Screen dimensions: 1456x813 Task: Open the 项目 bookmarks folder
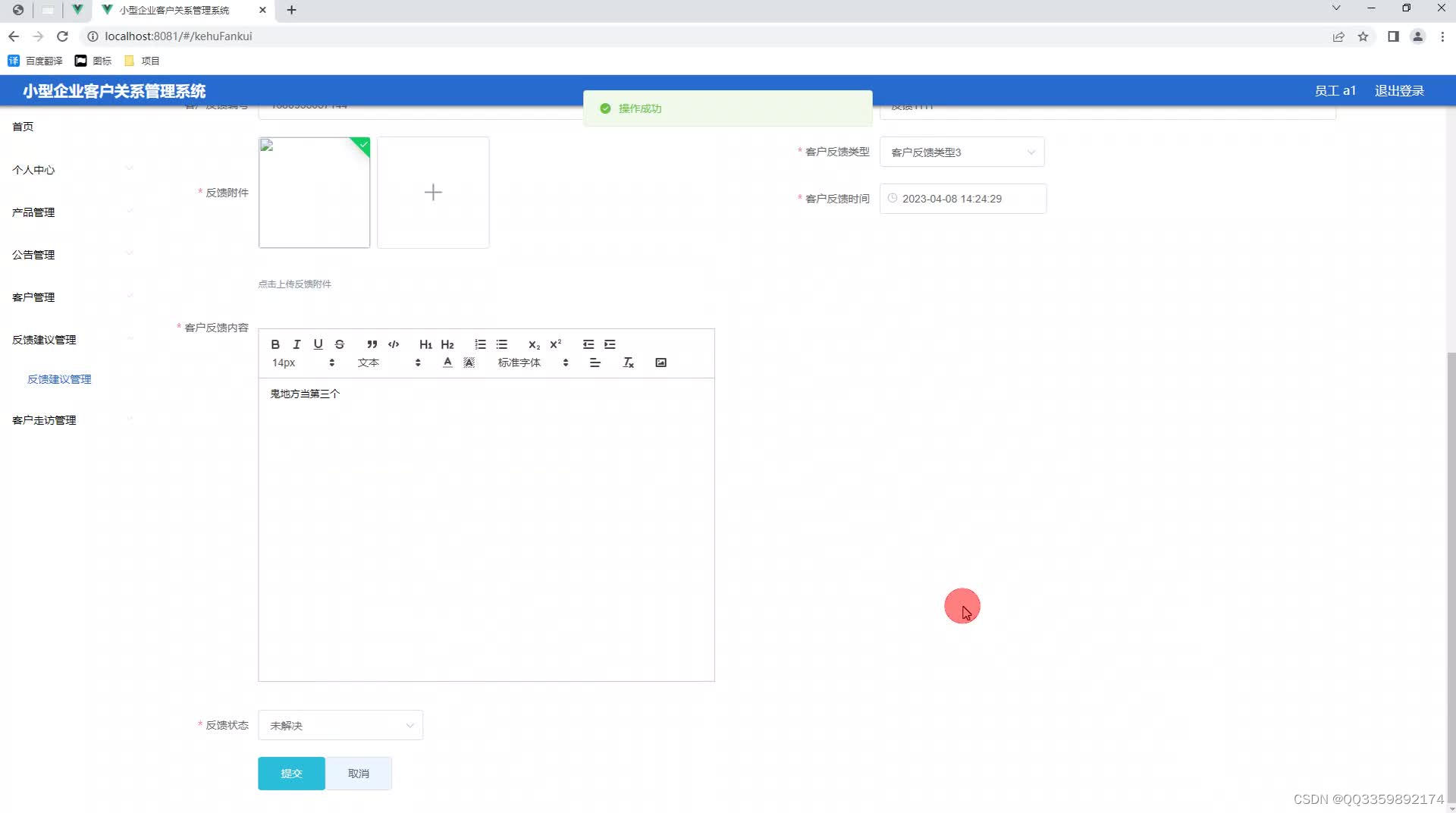(x=142, y=61)
